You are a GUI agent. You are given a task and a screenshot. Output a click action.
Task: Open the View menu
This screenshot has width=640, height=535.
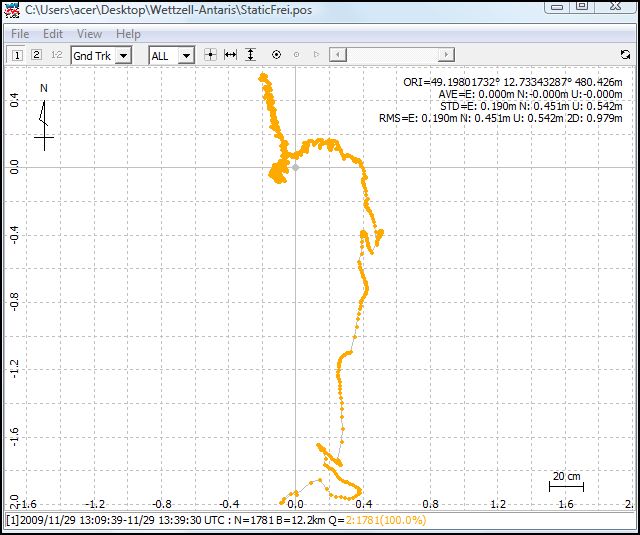(89, 34)
